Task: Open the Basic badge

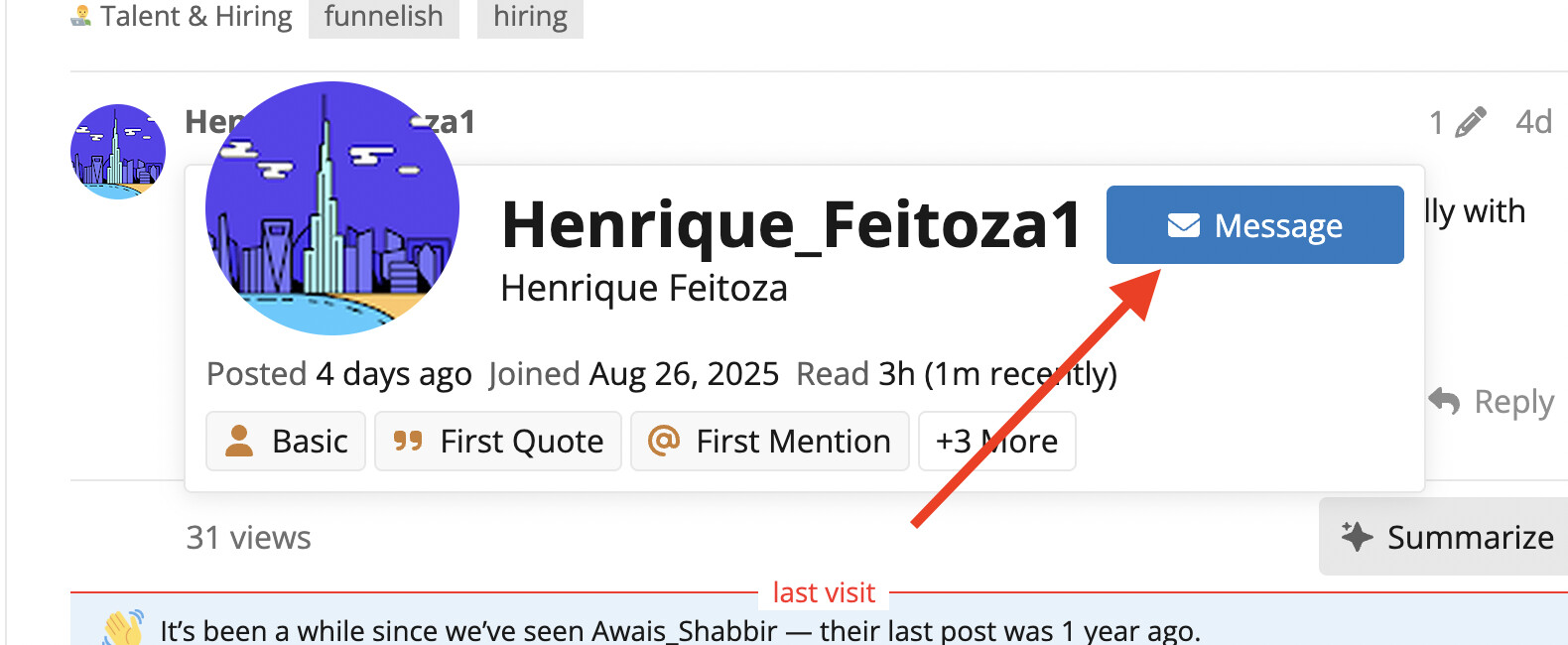Action: [286, 441]
